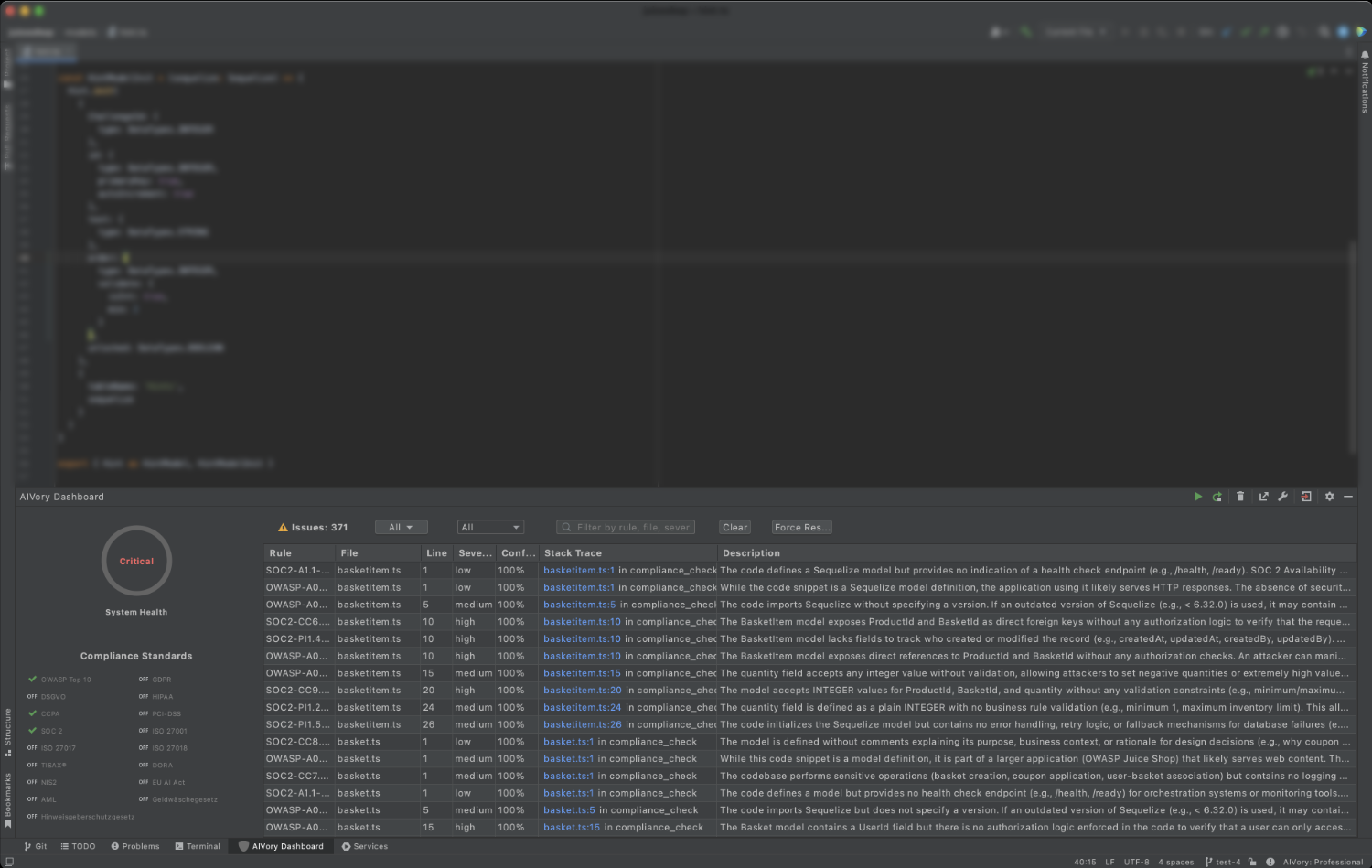Hide the AIVory Dashboard panel with minus icon

[1348, 497]
